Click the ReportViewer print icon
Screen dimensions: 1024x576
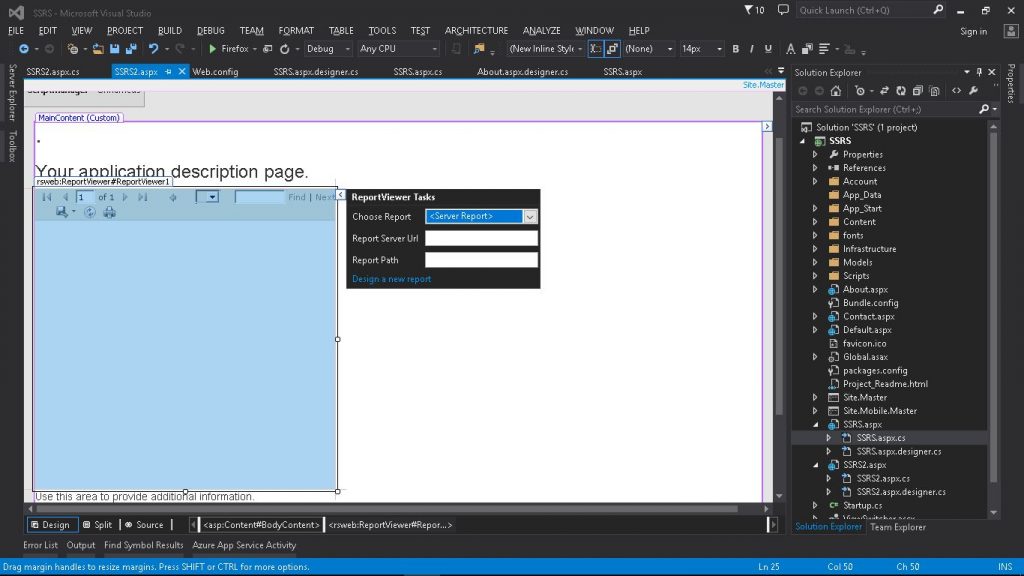109,212
